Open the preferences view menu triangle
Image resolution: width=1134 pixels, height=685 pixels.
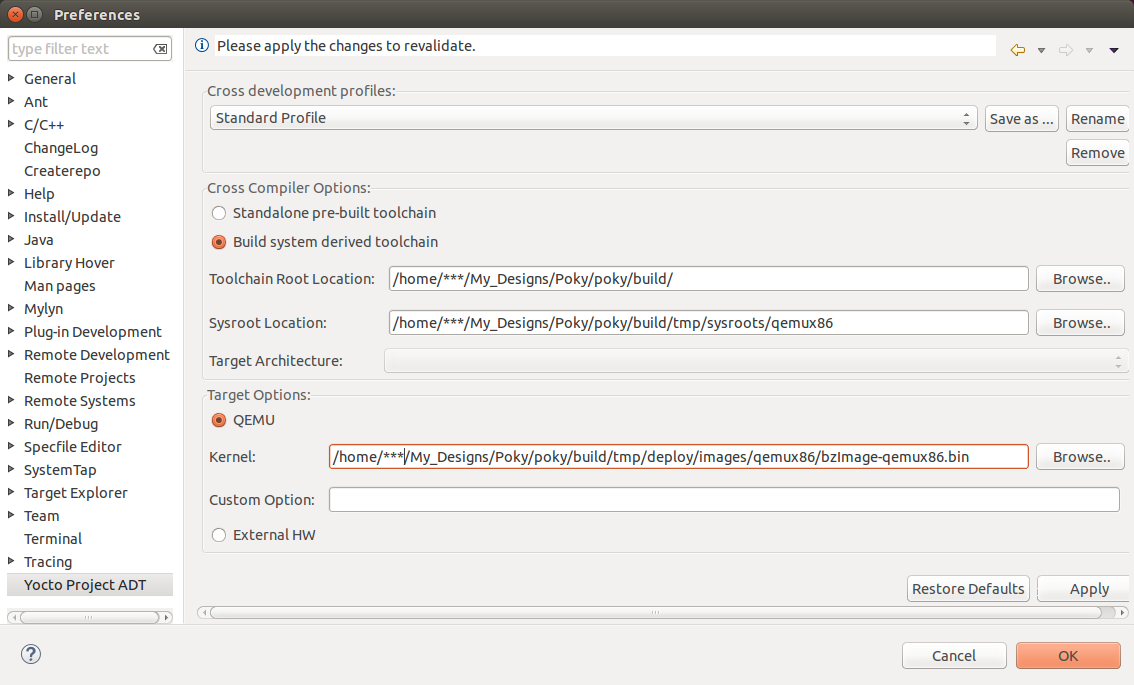(x=1113, y=48)
